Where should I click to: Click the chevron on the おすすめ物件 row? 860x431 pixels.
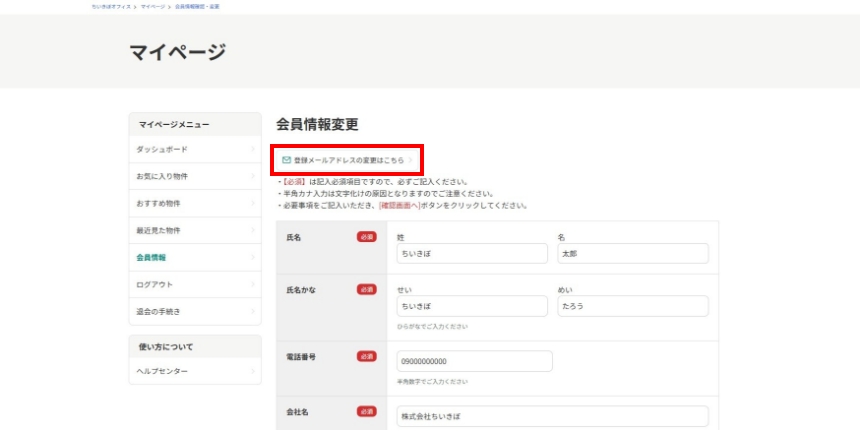tap(252, 204)
